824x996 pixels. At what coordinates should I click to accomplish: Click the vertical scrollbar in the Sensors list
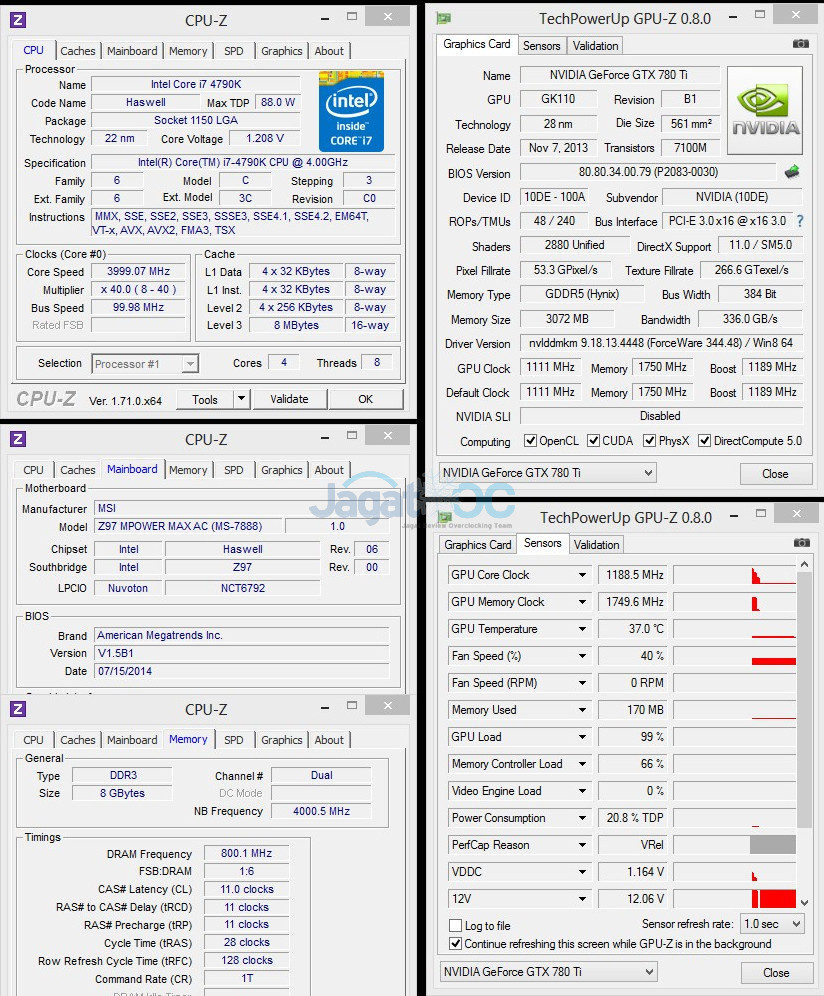[x=805, y=700]
